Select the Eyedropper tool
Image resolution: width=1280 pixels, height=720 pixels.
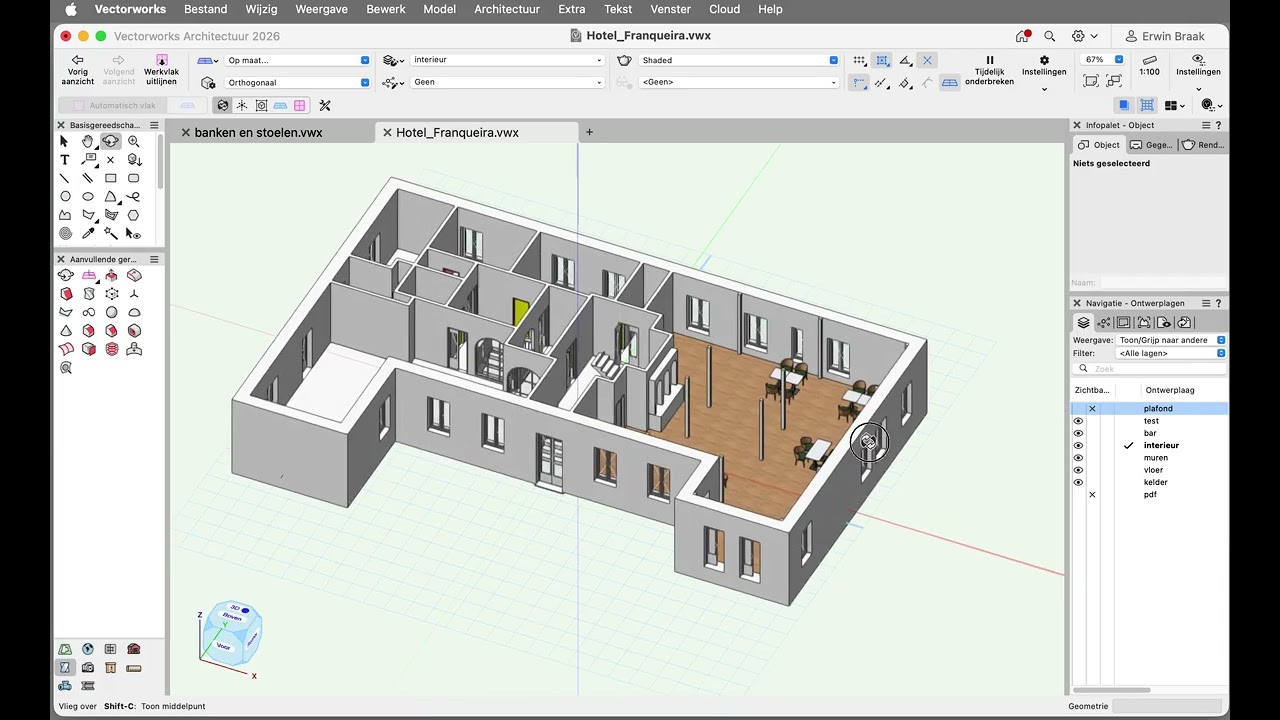pos(88,233)
